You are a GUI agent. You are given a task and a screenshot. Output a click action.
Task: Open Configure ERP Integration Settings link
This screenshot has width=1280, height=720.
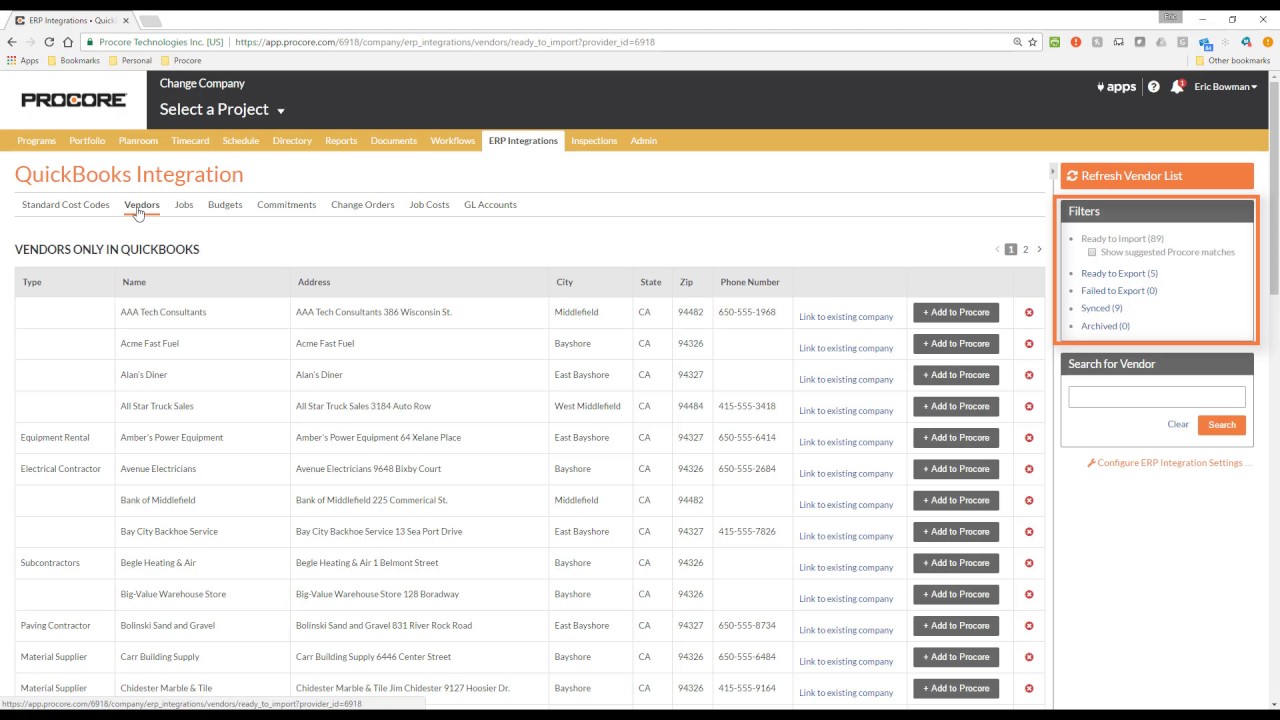point(1170,463)
